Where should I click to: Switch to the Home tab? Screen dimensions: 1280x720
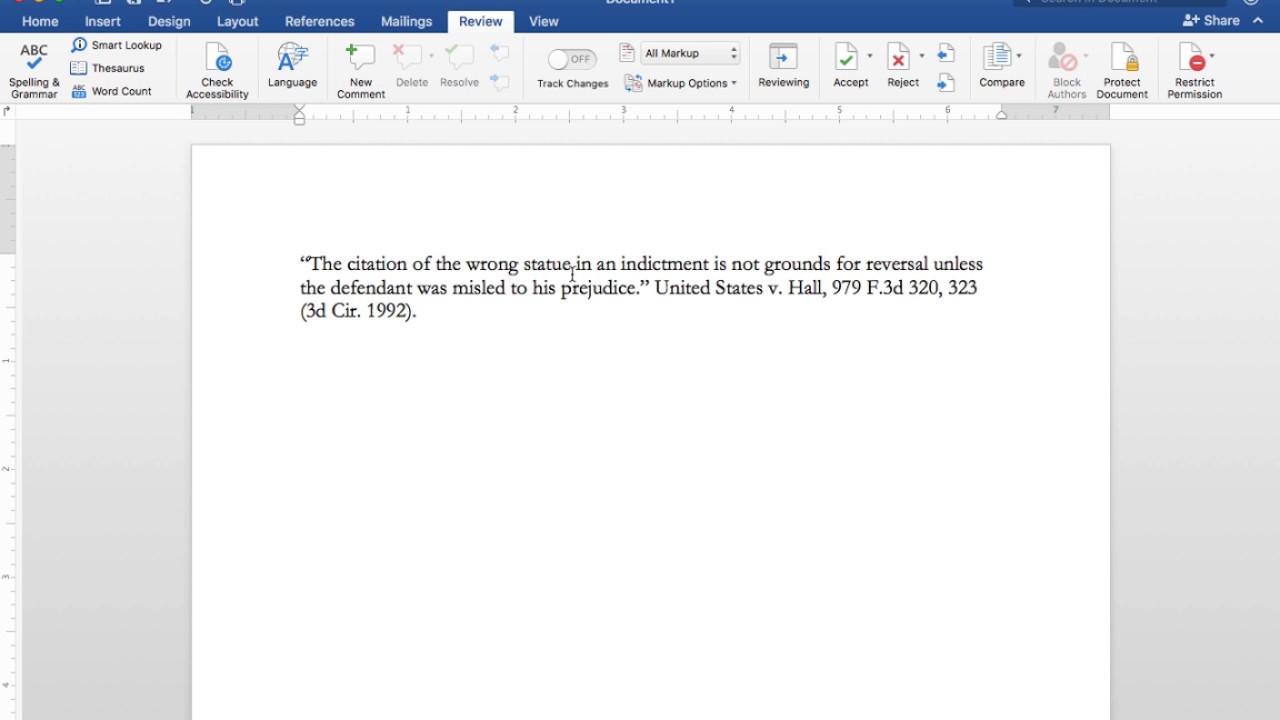40,21
